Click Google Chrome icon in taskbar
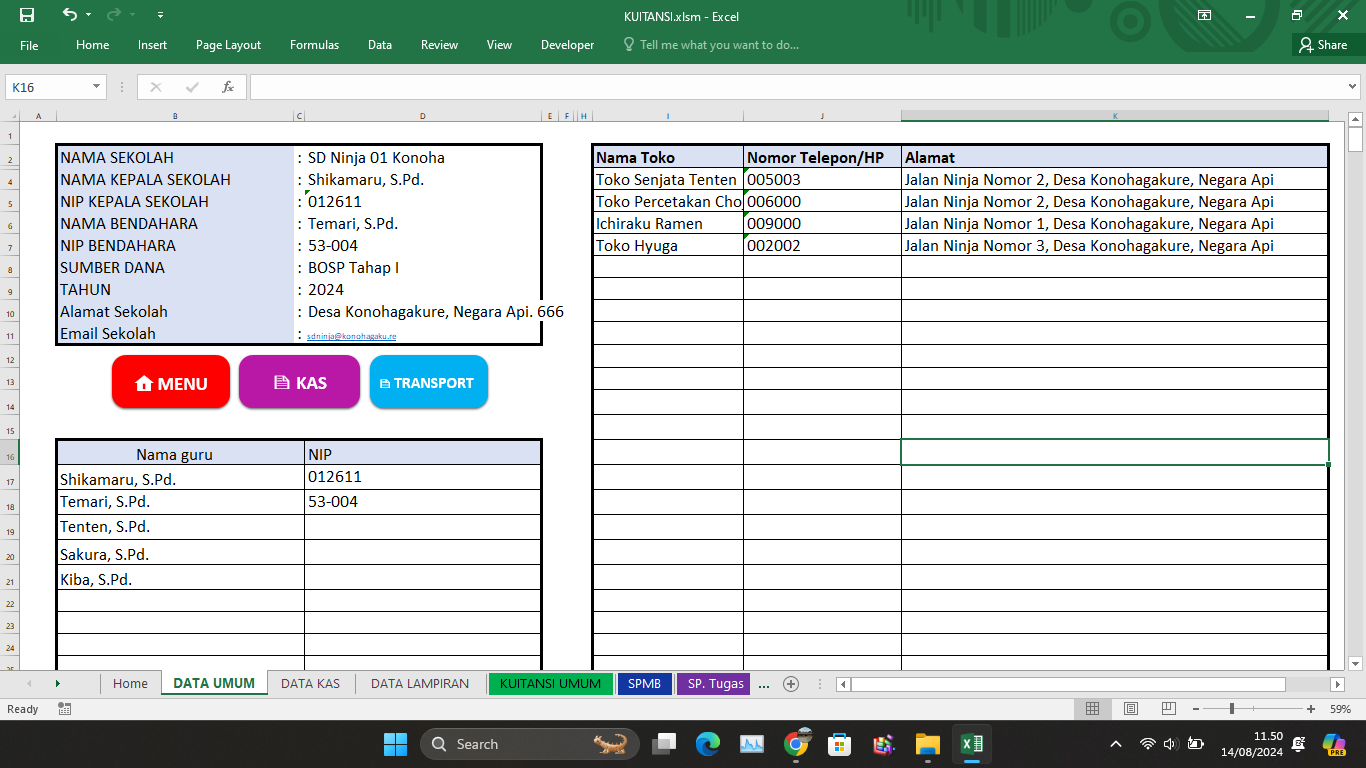 [797, 744]
